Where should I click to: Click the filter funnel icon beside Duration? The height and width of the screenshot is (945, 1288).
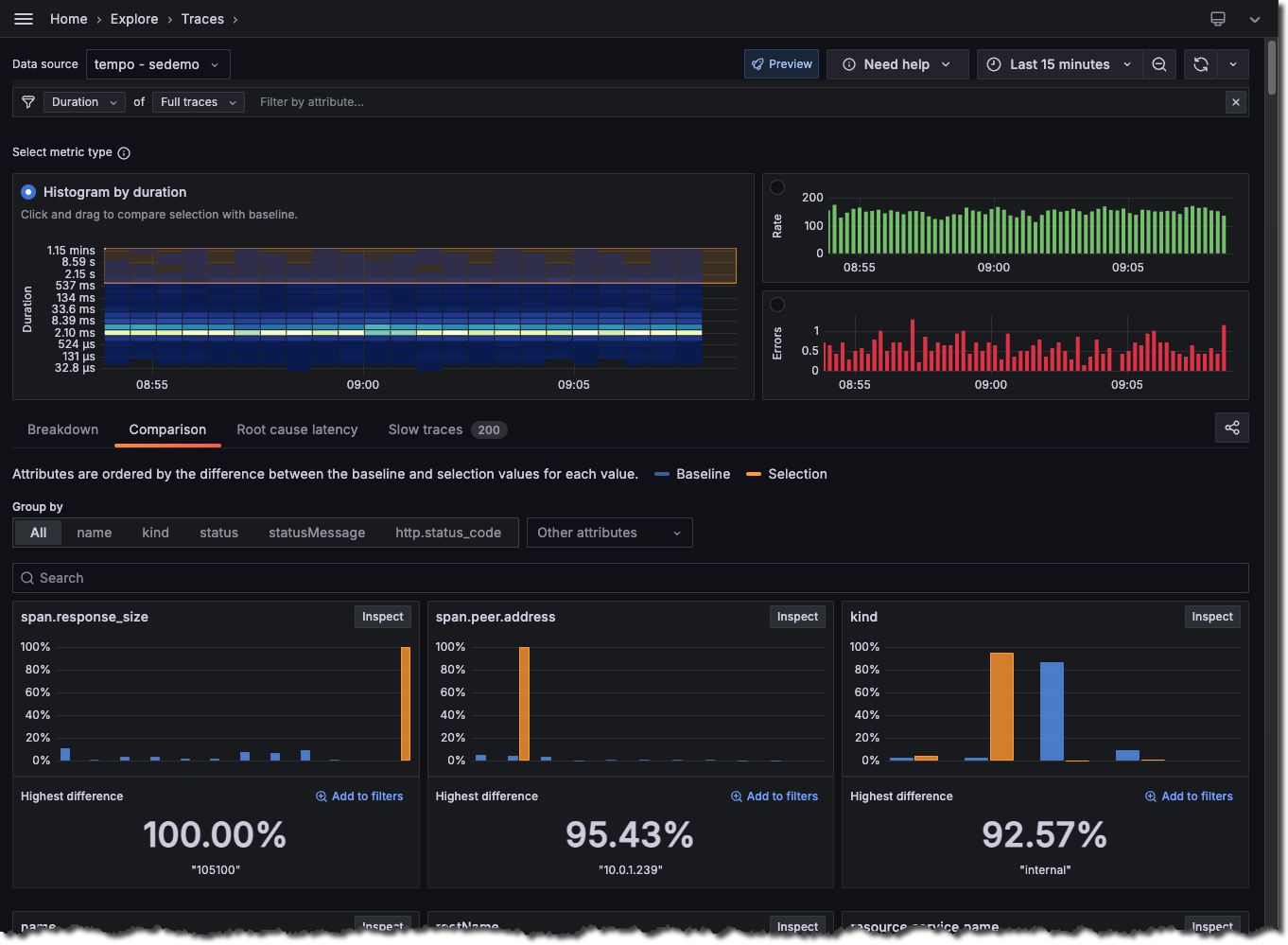pos(28,101)
